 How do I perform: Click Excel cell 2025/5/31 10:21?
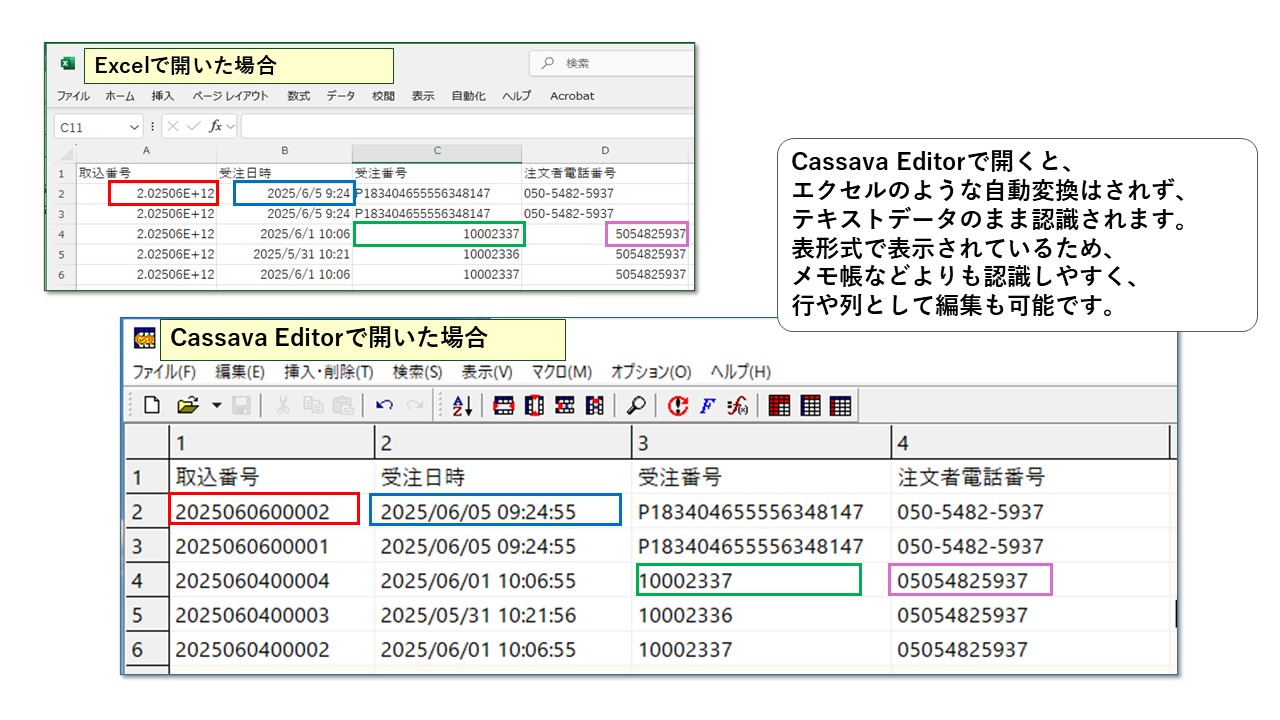pos(284,254)
